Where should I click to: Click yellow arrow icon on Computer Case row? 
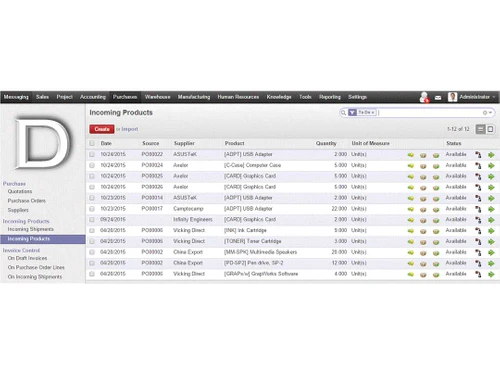(411, 166)
